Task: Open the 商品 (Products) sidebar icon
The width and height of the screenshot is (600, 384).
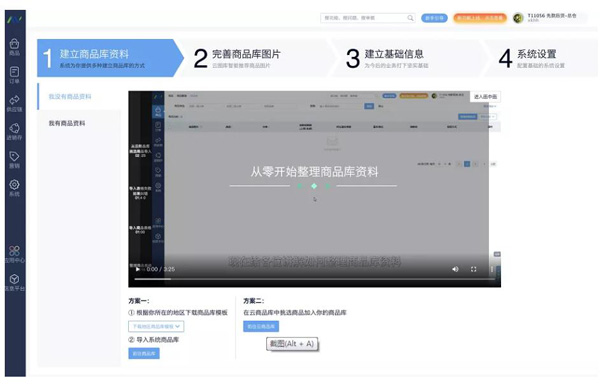Action: [15, 47]
